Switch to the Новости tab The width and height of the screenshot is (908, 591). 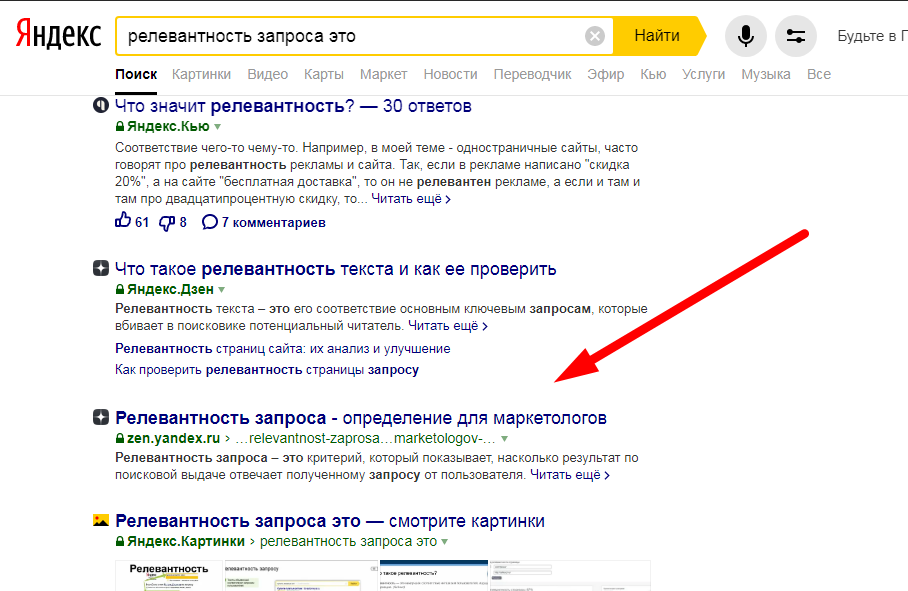[x=451, y=75]
